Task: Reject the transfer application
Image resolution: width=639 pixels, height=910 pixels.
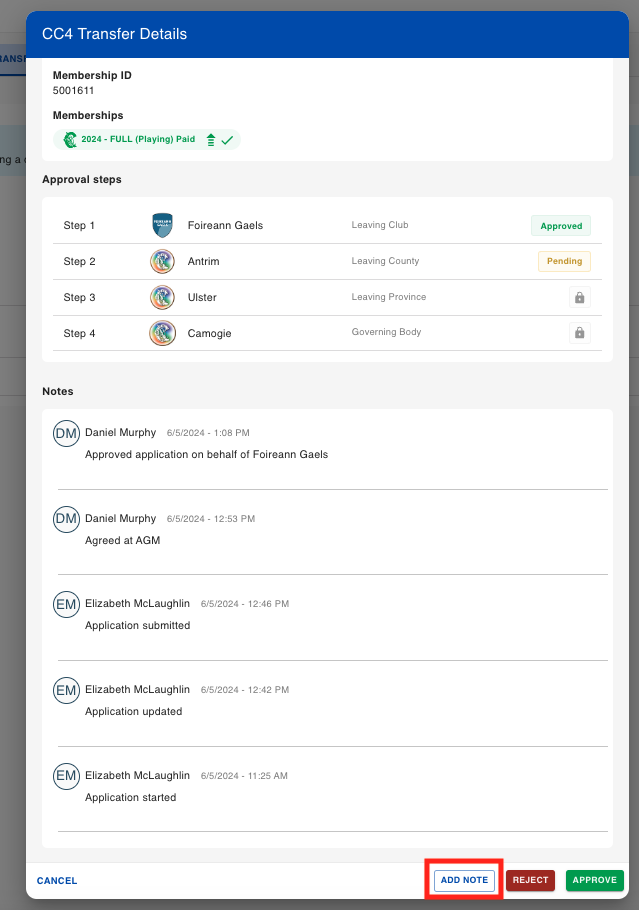Action: pyautogui.click(x=530, y=880)
